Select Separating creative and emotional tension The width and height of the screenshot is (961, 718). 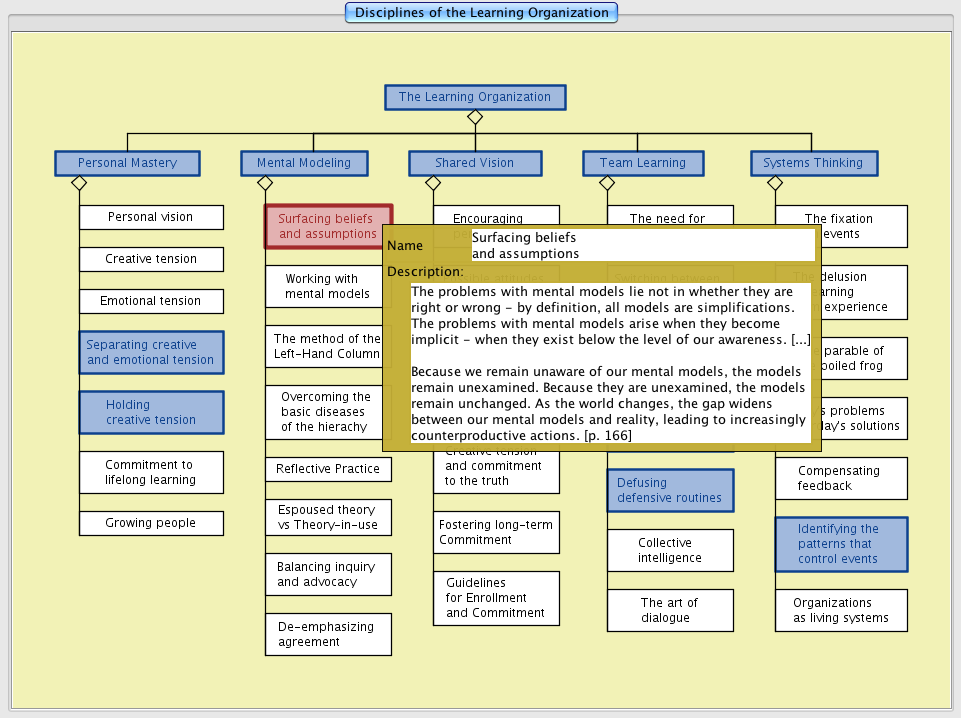pos(151,352)
